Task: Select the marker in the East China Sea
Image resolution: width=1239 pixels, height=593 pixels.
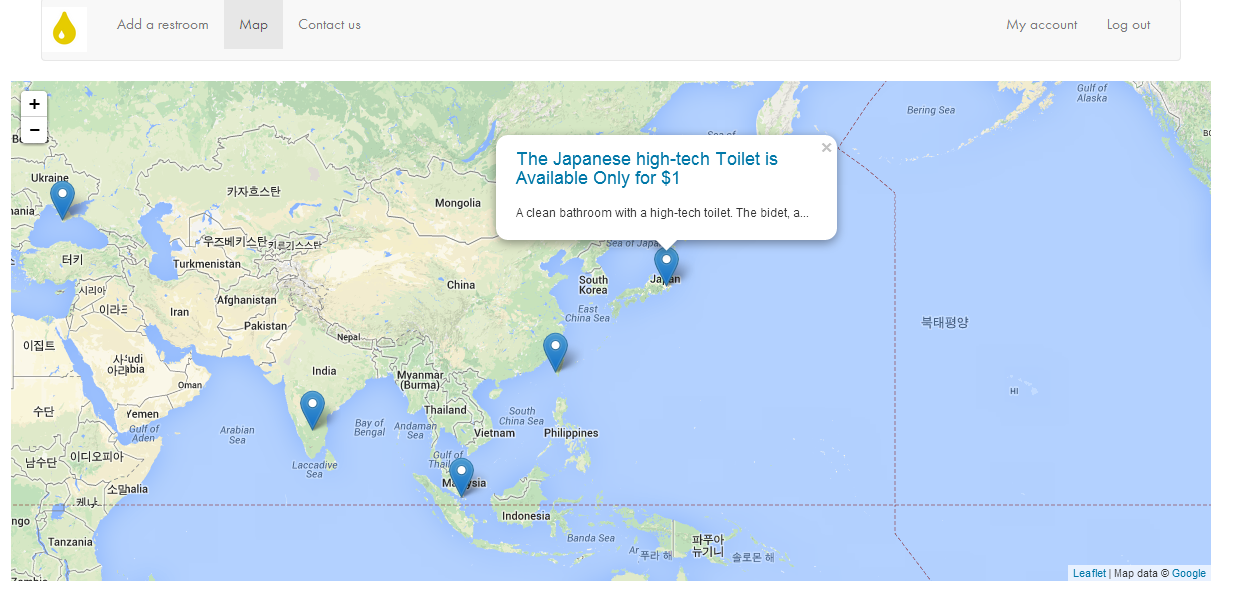Action: (555, 351)
